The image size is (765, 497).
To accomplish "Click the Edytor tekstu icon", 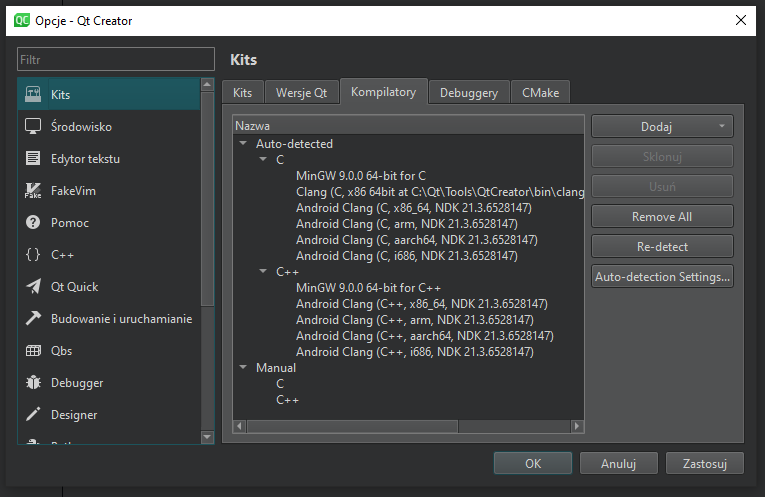I will (x=33, y=159).
